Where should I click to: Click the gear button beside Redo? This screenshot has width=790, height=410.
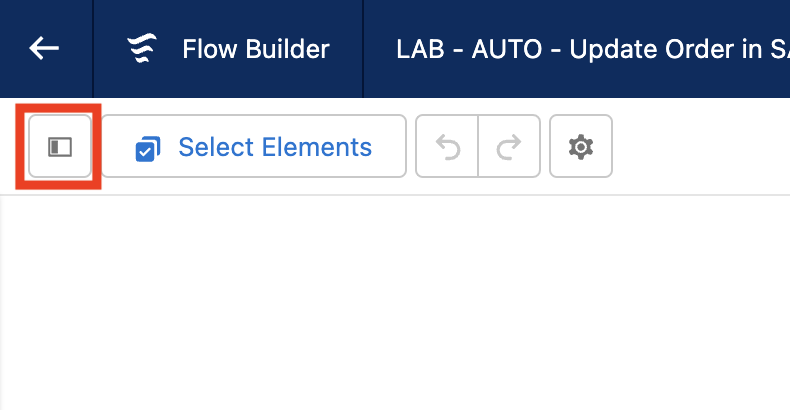(x=580, y=147)
